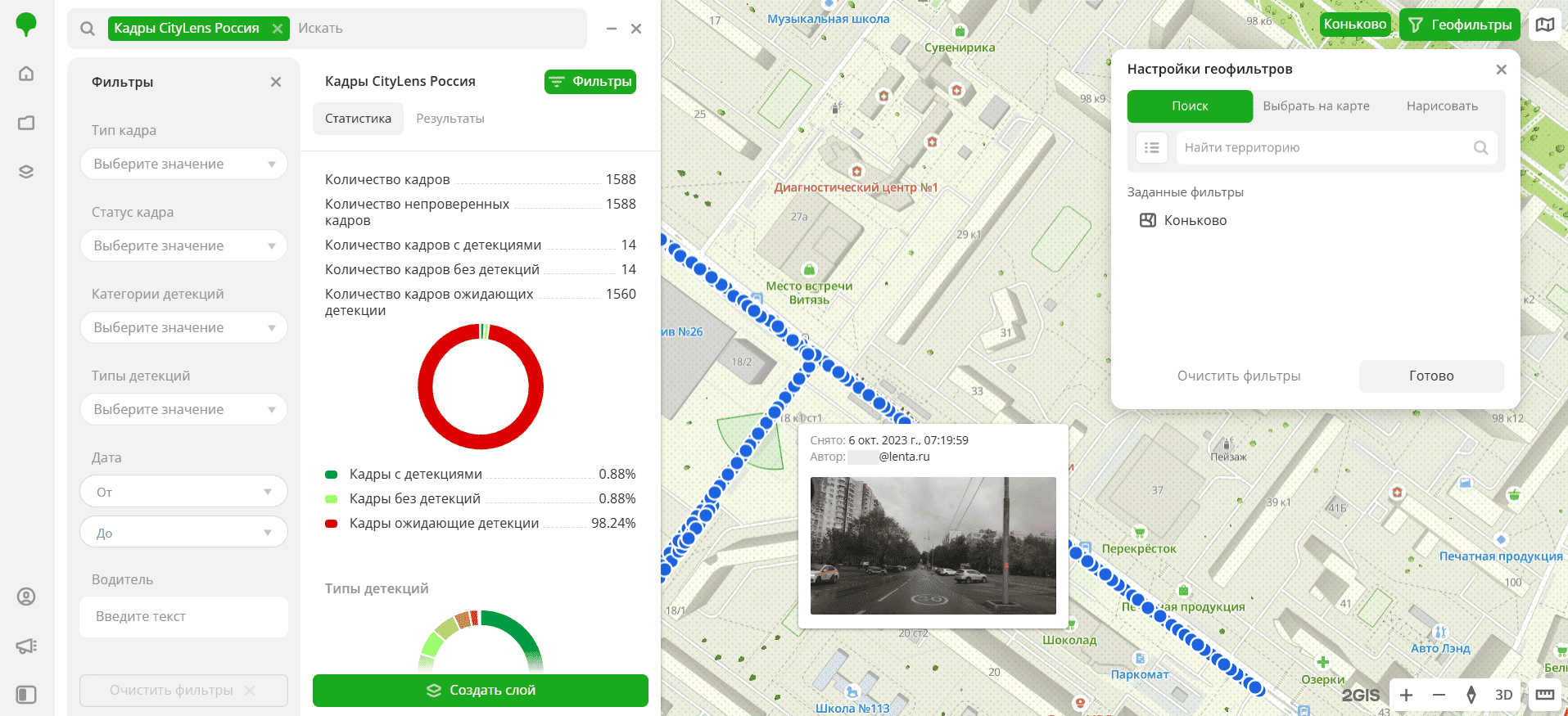Click the home icon in left sidebar
This screenshot has width=1568, height=716.
[x=26, y=74]
